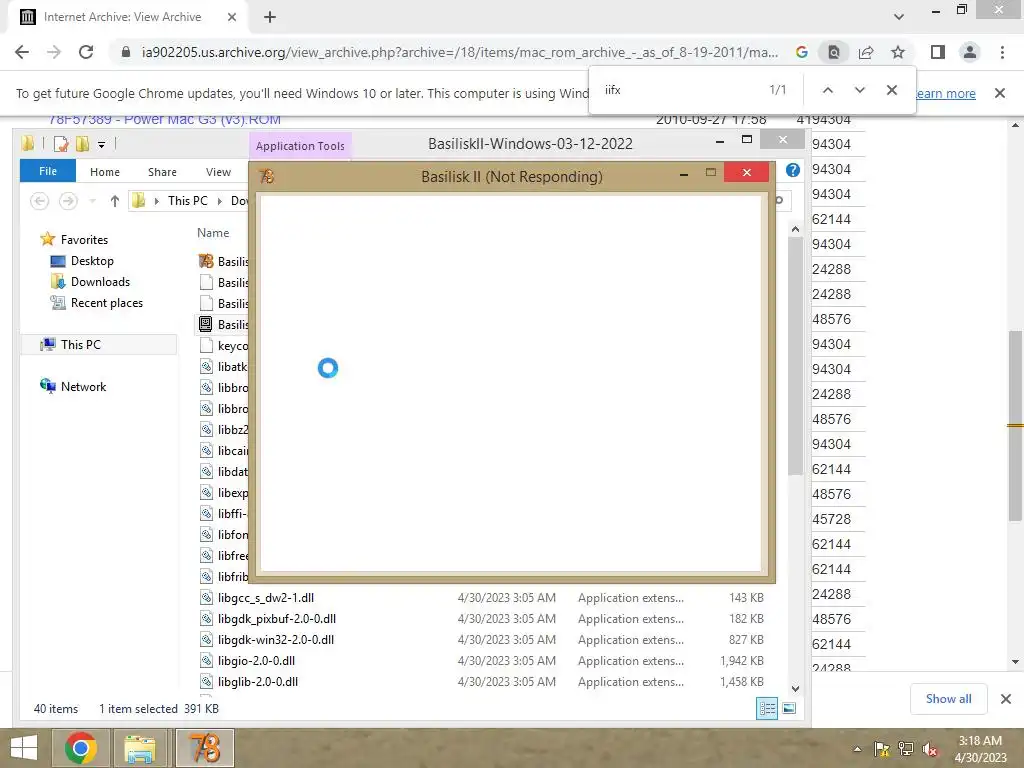Click the address bar URL
Viewport: 1024px width, 768px height.
460,52
